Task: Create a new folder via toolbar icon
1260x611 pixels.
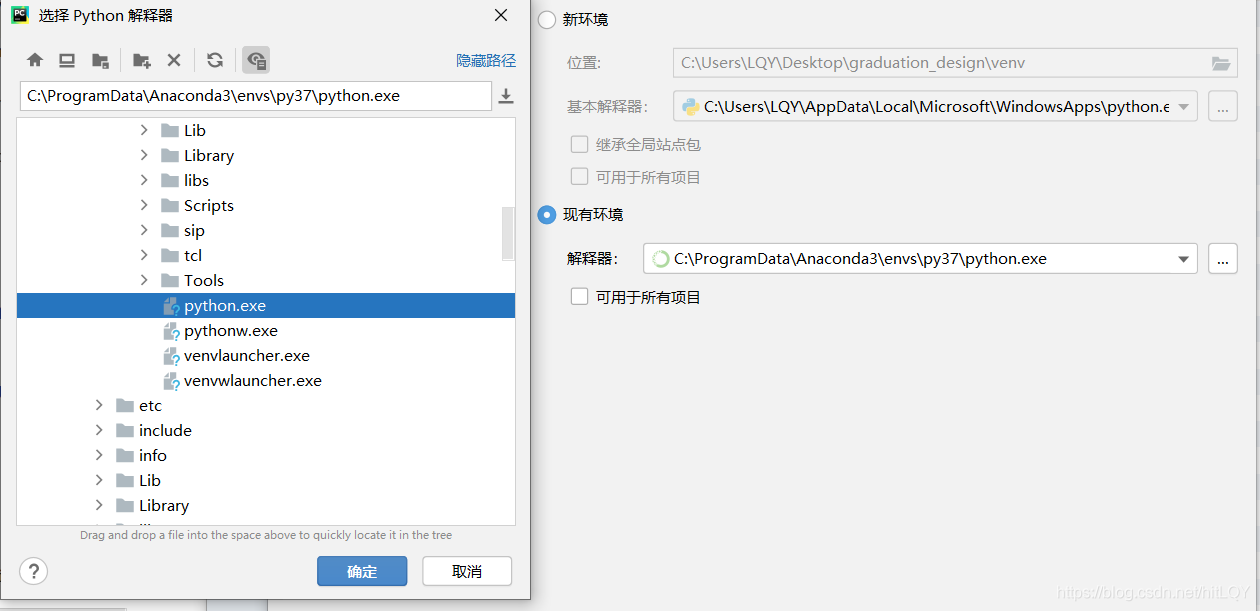Action: point(142,60)
